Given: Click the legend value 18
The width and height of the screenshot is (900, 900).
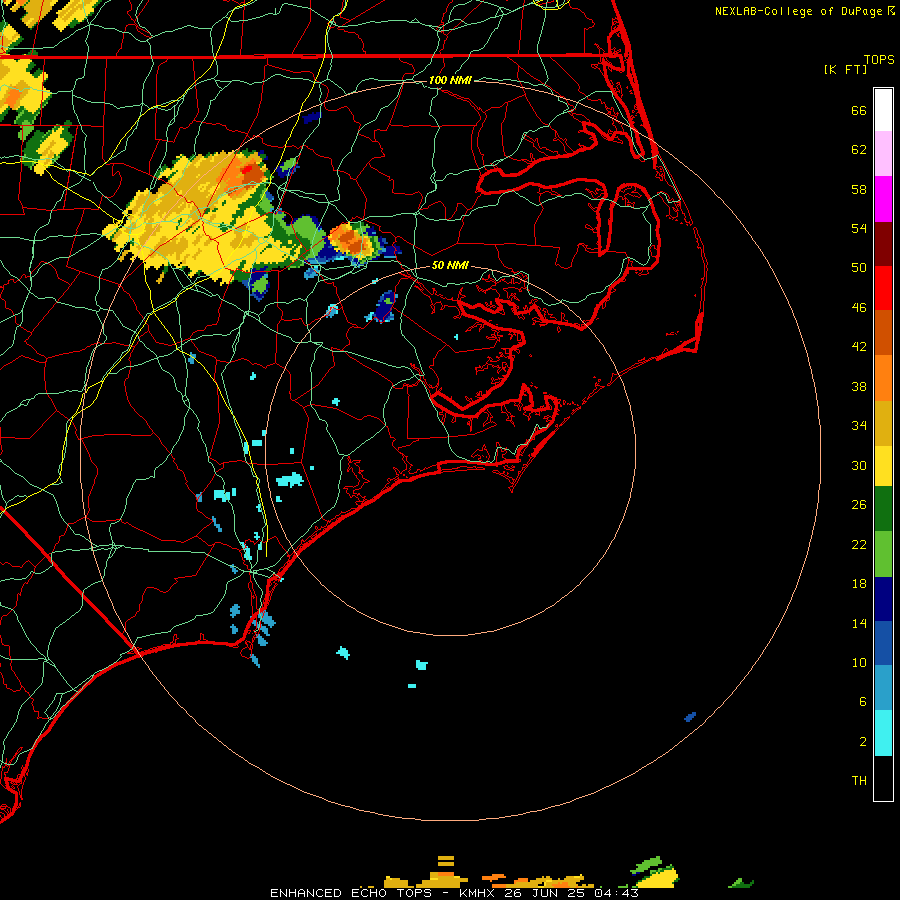Looking at the screenshot, I should [x=859, y=584].
